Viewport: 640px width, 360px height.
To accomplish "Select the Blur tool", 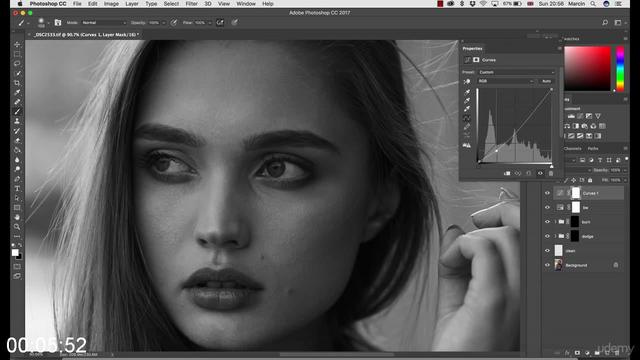I will 17,160.
